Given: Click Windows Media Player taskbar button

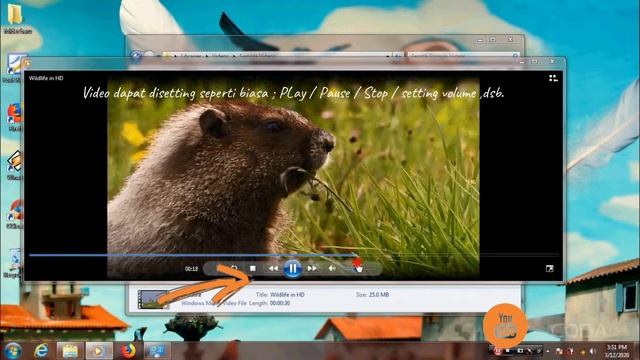Looking at the screenshot, I should point(98,351).
